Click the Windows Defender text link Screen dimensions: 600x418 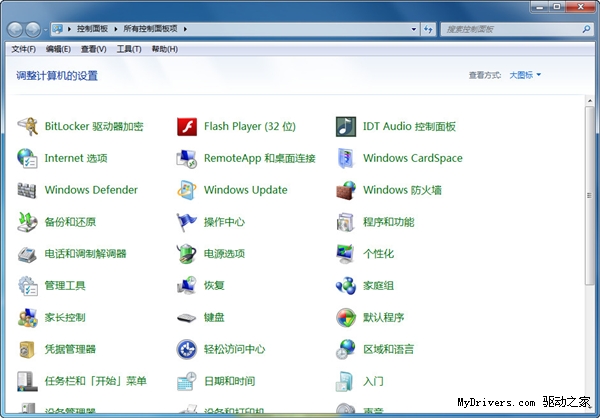pyautogui.click(x=91, y=190)
